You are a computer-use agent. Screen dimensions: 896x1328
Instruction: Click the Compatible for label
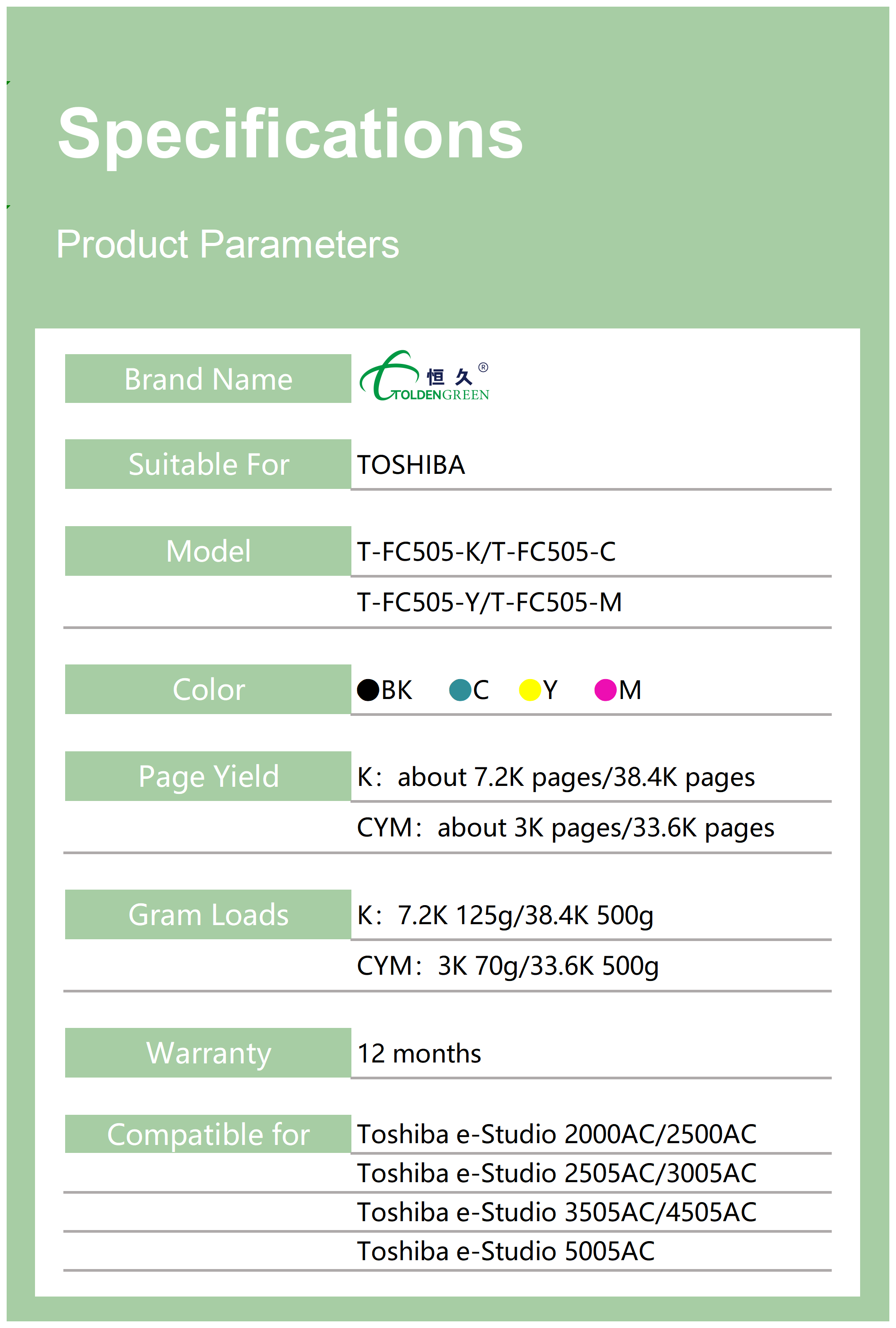[208, 1134]
